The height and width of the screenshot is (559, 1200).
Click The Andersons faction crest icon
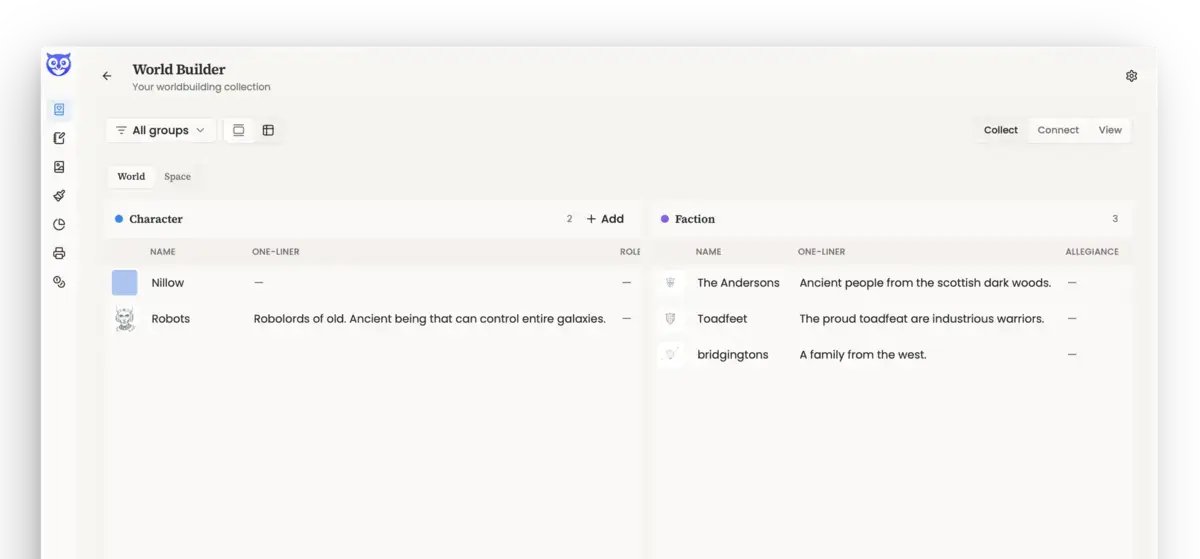[671, 283]
